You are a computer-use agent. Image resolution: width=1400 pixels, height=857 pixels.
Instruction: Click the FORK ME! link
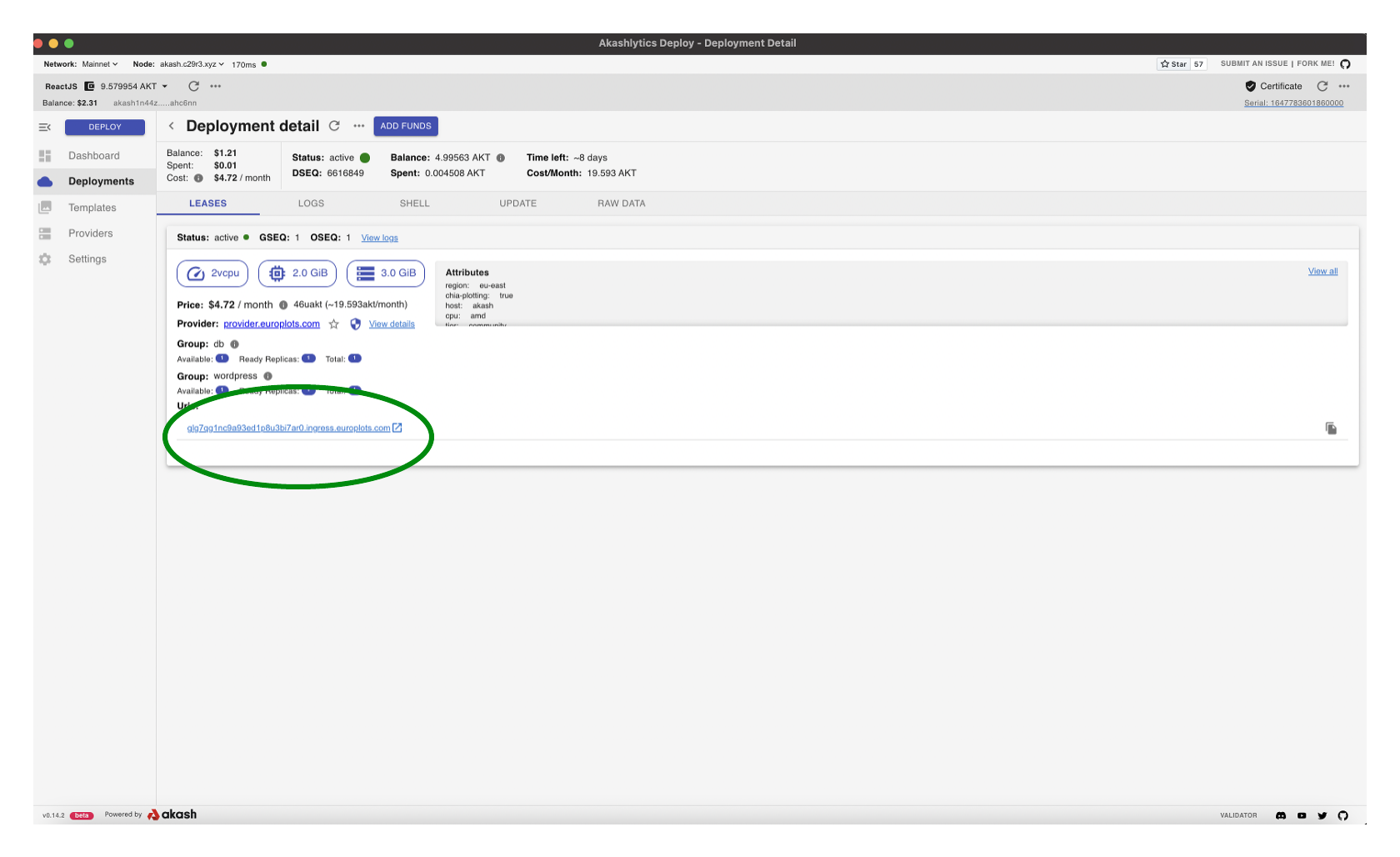point(1316,64)
